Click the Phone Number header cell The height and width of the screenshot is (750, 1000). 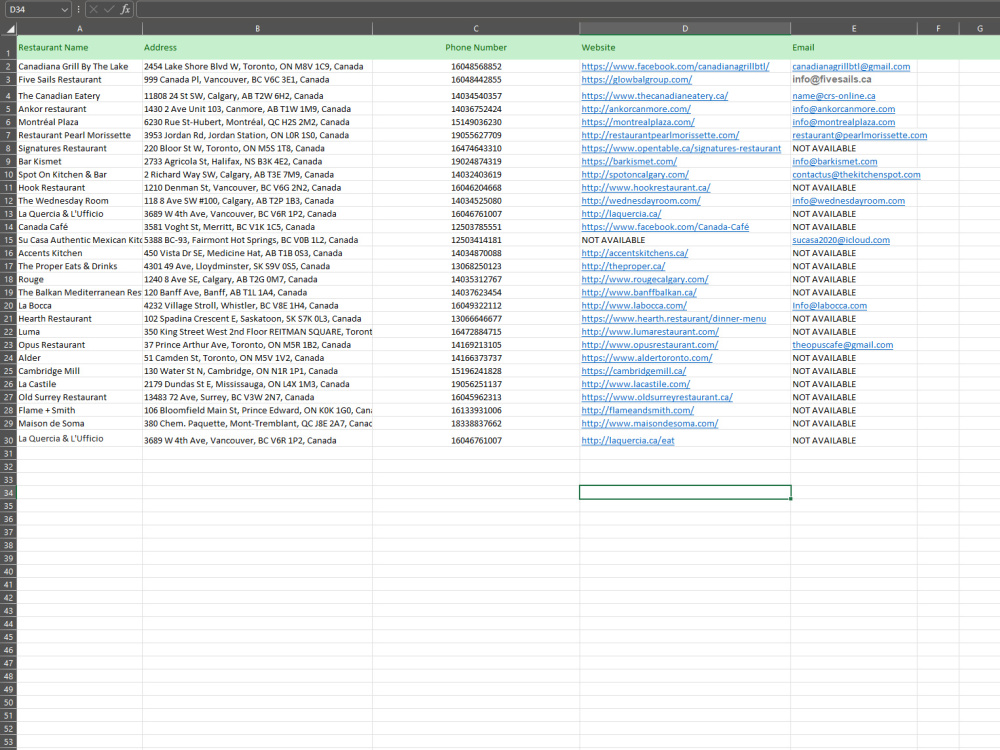point(476,48)
